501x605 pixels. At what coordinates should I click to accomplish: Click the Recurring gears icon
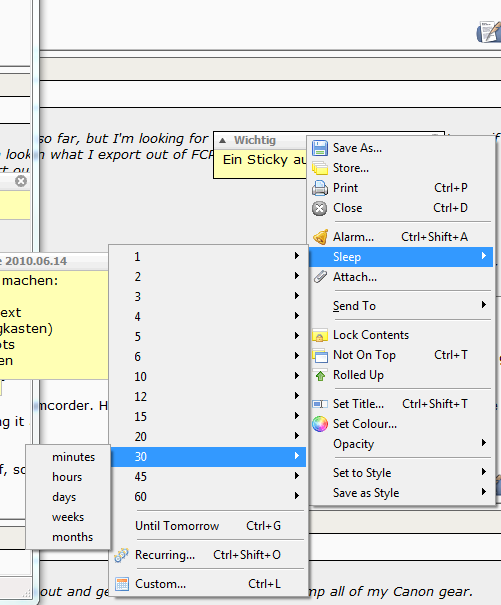[x=121, y=555]
